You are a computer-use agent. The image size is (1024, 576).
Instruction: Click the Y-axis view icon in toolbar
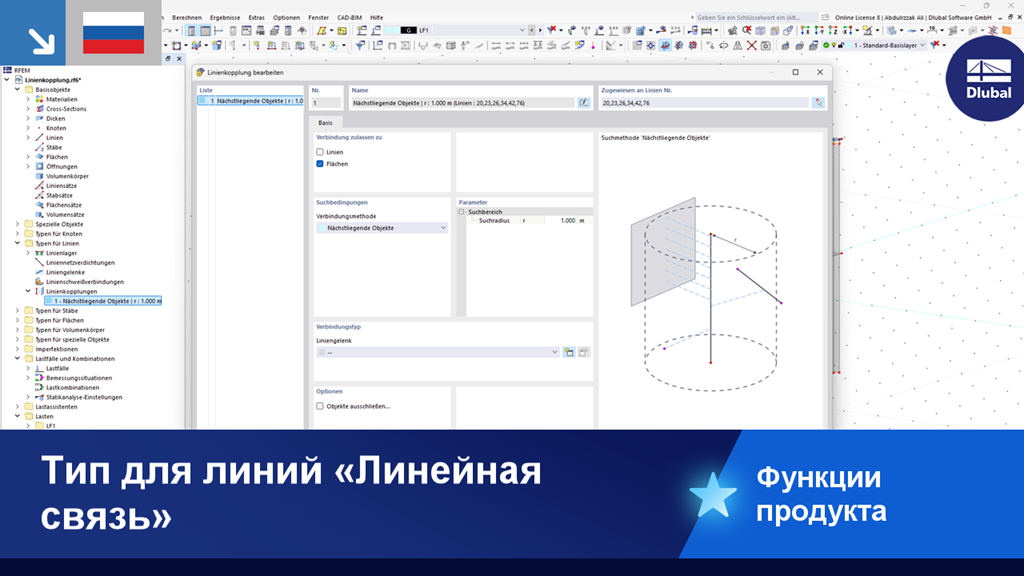pyautogui.click(x=819, y=30)
